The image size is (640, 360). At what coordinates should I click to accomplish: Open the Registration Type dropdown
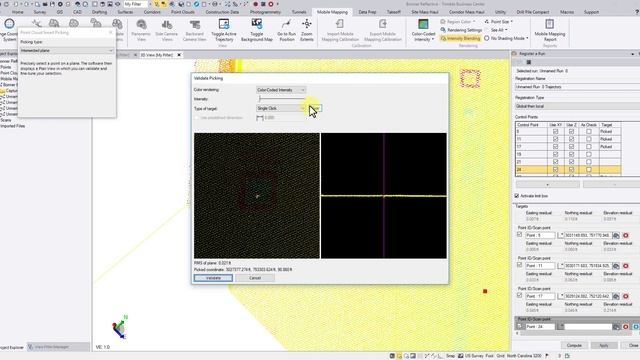point(577,106)
